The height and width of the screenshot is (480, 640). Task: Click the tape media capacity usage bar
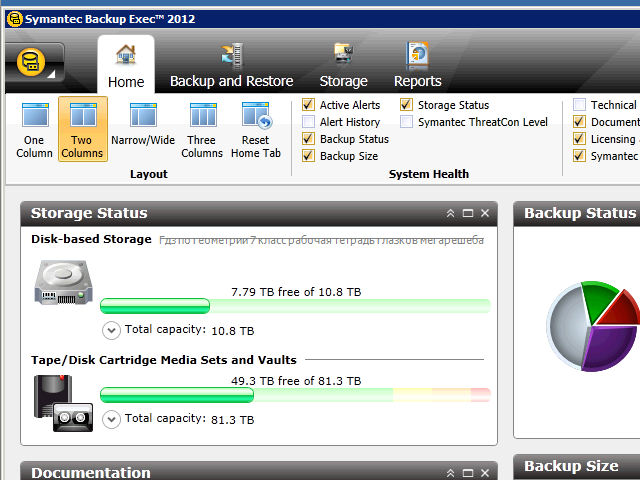[x=295, y=395]
